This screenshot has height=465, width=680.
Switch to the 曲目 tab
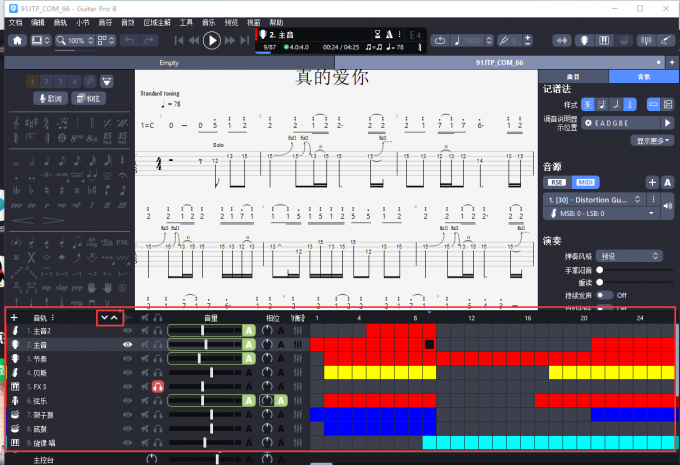(x=574, y=76)
